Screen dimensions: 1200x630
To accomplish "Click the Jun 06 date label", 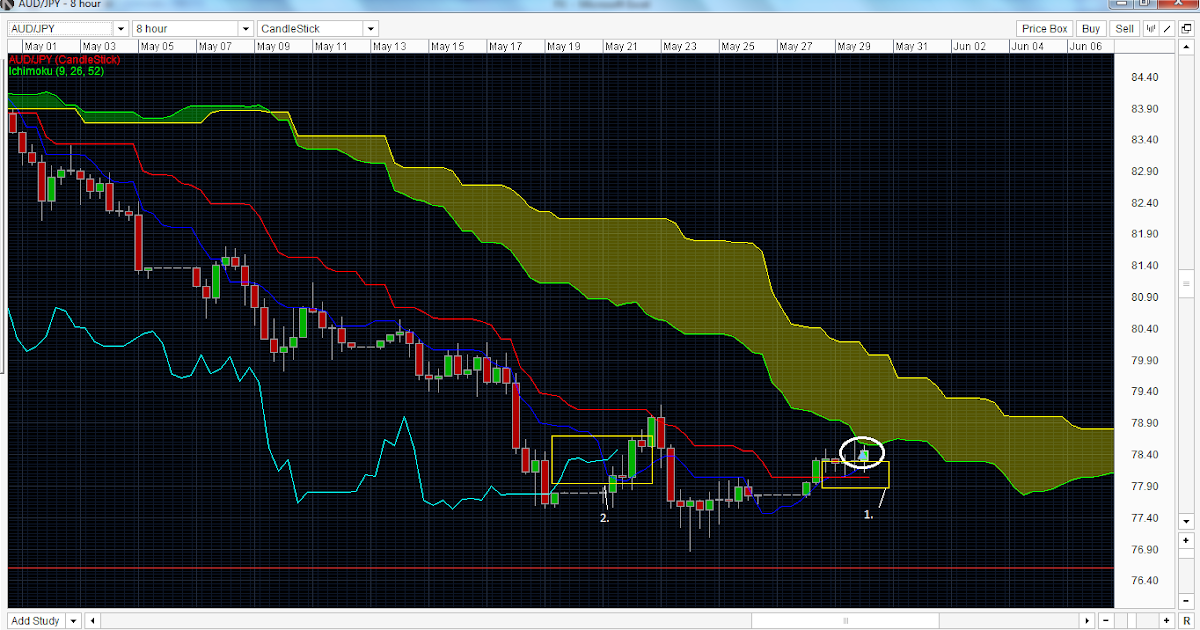I will coord(1085,46).
